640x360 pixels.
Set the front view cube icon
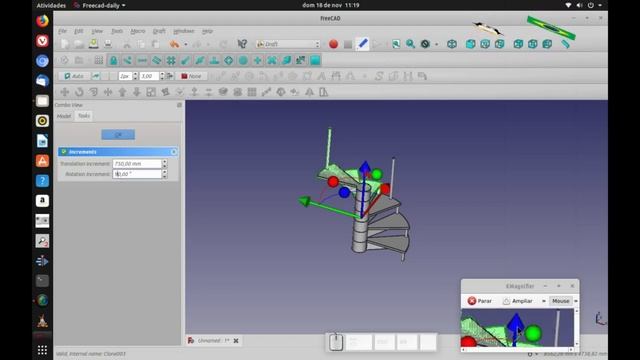[x=471, y=44]
